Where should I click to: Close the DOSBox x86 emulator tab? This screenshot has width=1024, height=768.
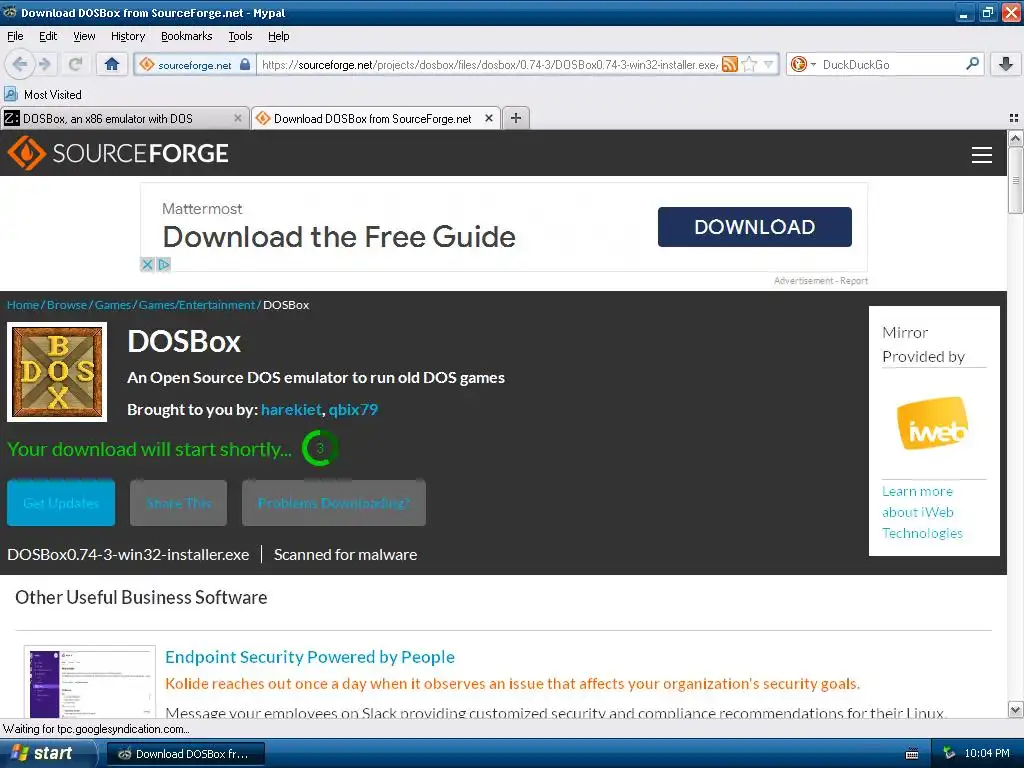click(x=238, y=118)
